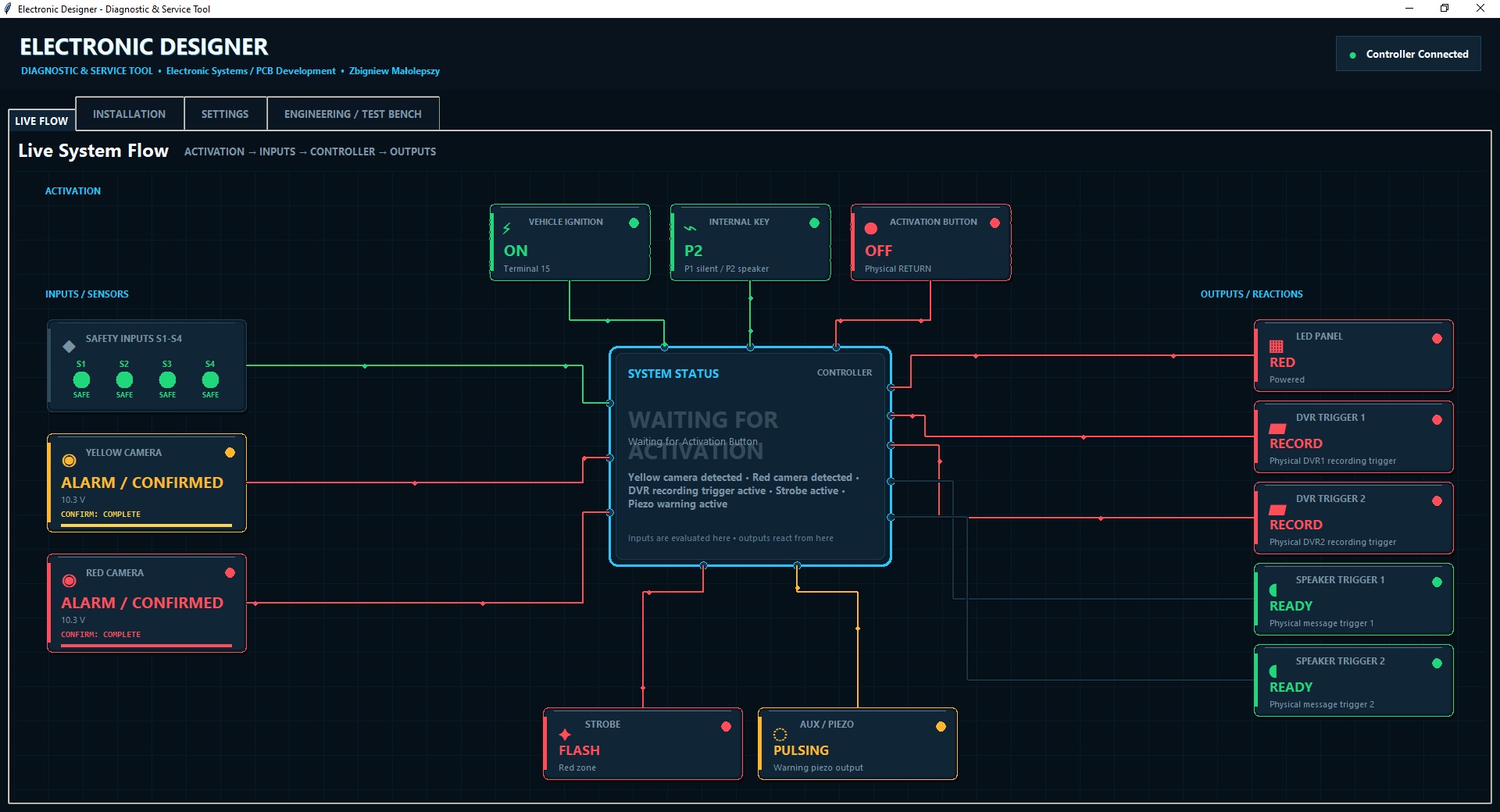Image resolution: width=1500 pixels, height=812 pixels.
Task: Click the Strobe flash star icon
Action: (x=565, y=735)
